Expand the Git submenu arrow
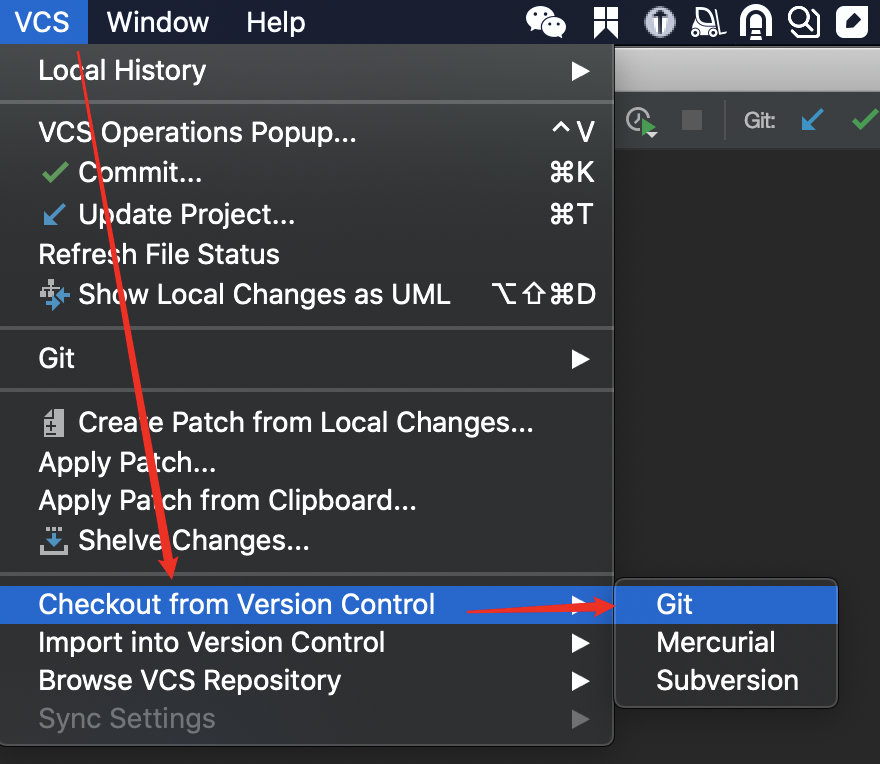880x764 pixels. (580, 358)
